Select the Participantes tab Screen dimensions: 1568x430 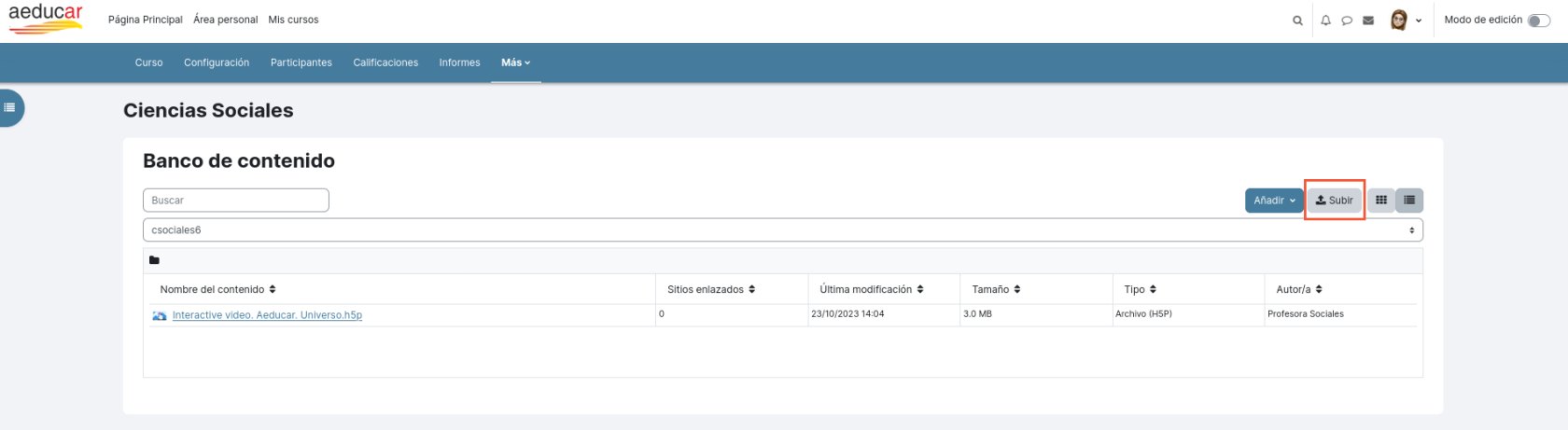[x=301, y=62]
